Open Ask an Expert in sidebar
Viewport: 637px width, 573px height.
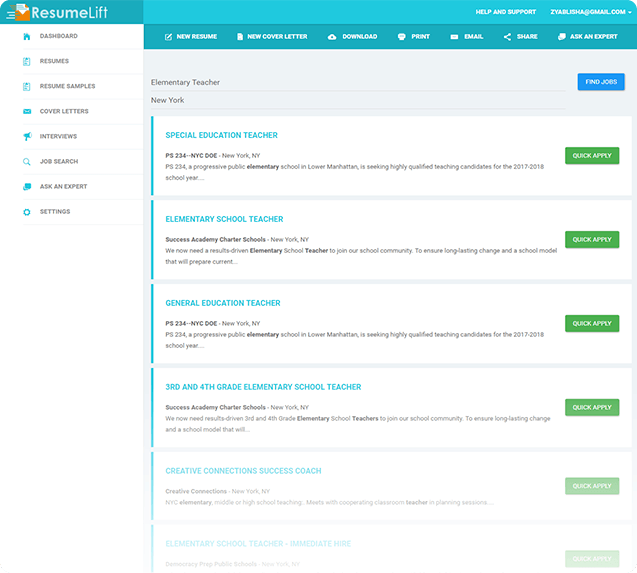click(x=63, y=187)
